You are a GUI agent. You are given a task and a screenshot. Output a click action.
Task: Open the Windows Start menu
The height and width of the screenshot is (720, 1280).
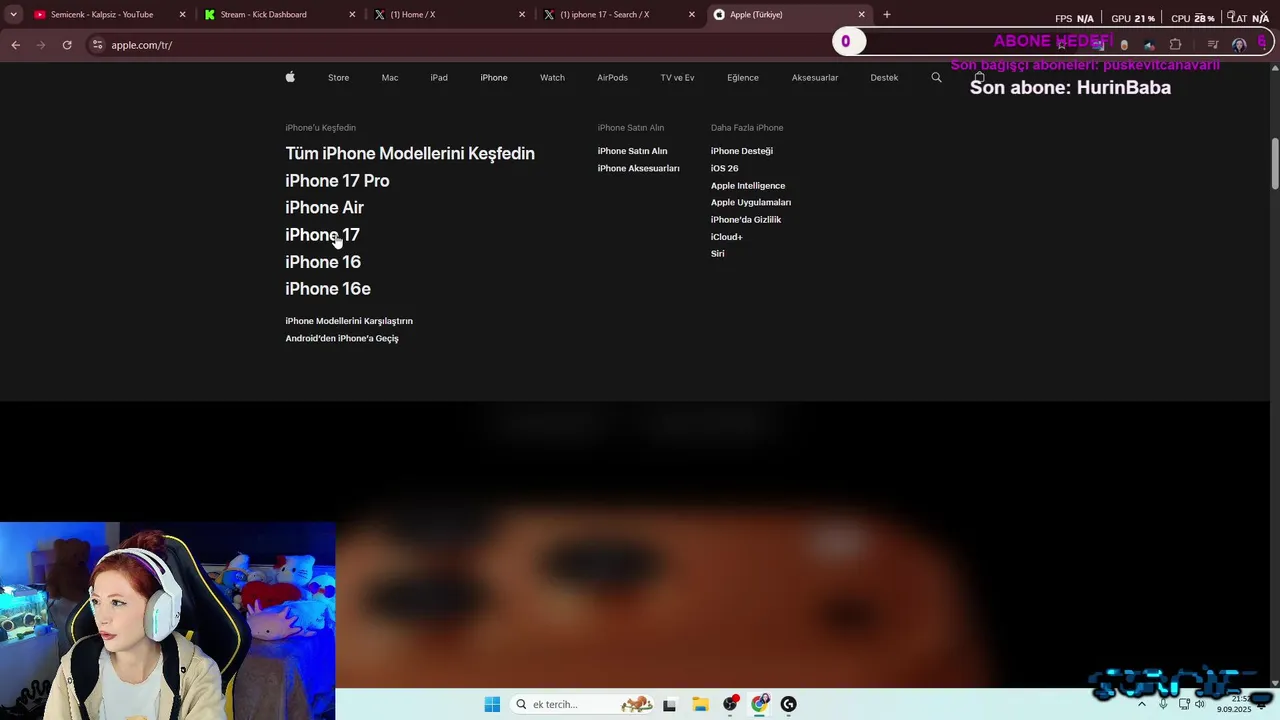point(492,704)
